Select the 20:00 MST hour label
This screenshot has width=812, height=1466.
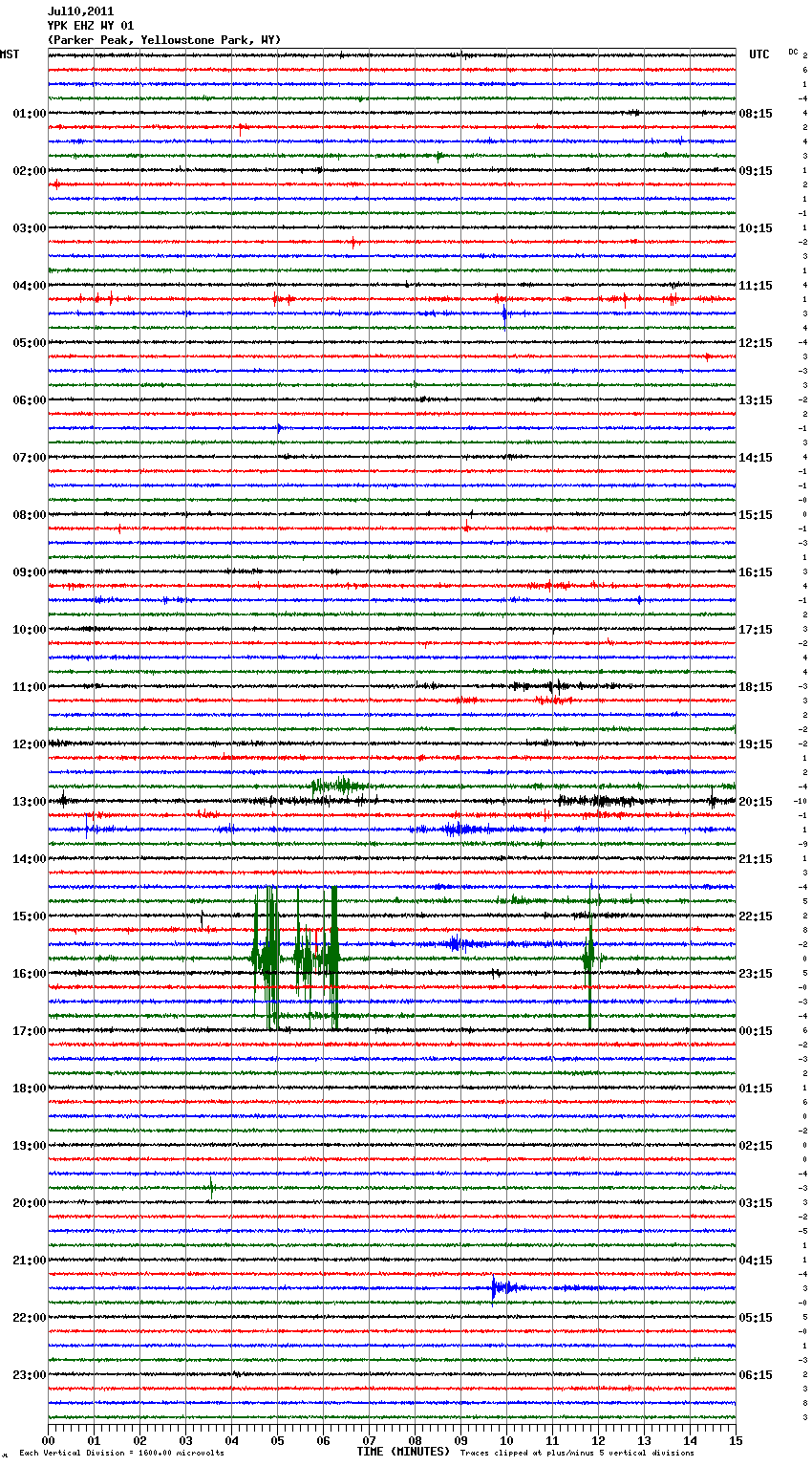coord(30,1203)
